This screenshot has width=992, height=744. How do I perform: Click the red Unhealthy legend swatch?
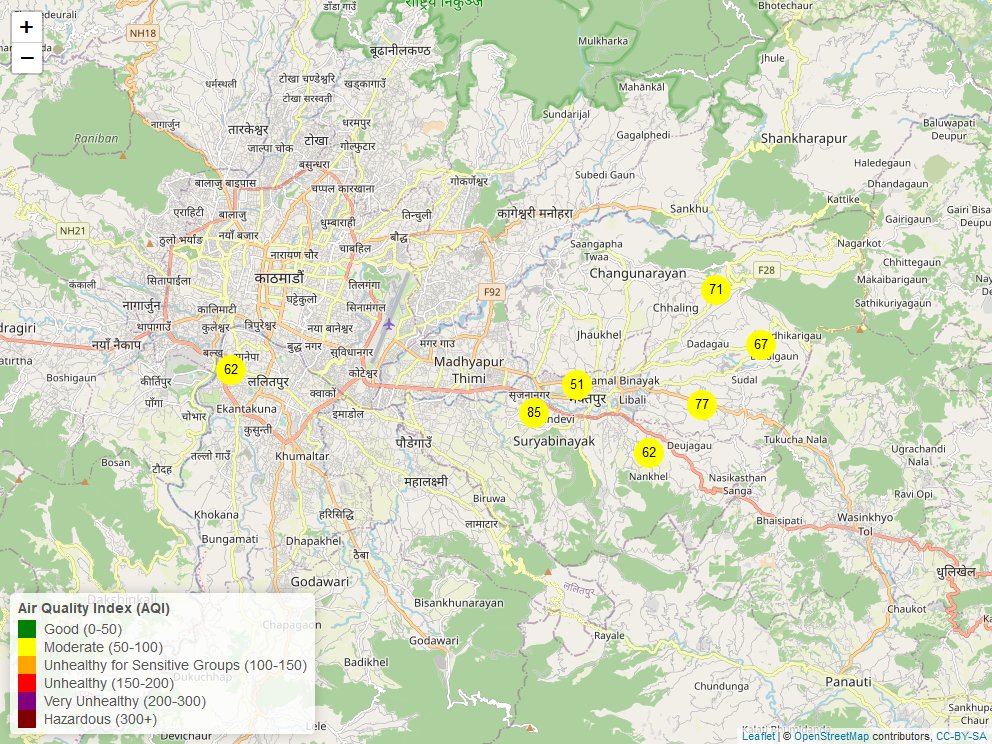point(27,683)
